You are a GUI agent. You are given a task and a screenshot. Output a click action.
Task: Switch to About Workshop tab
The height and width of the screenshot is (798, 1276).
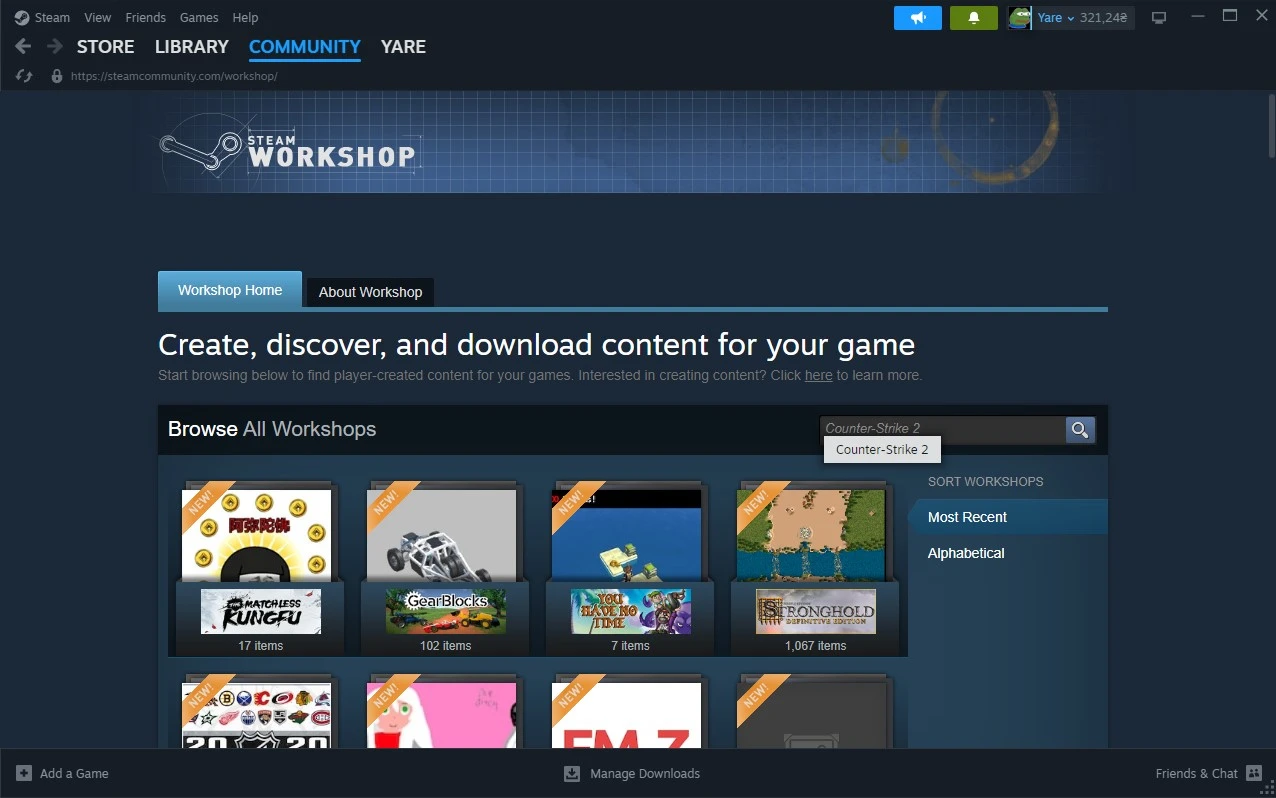(370, 292)
